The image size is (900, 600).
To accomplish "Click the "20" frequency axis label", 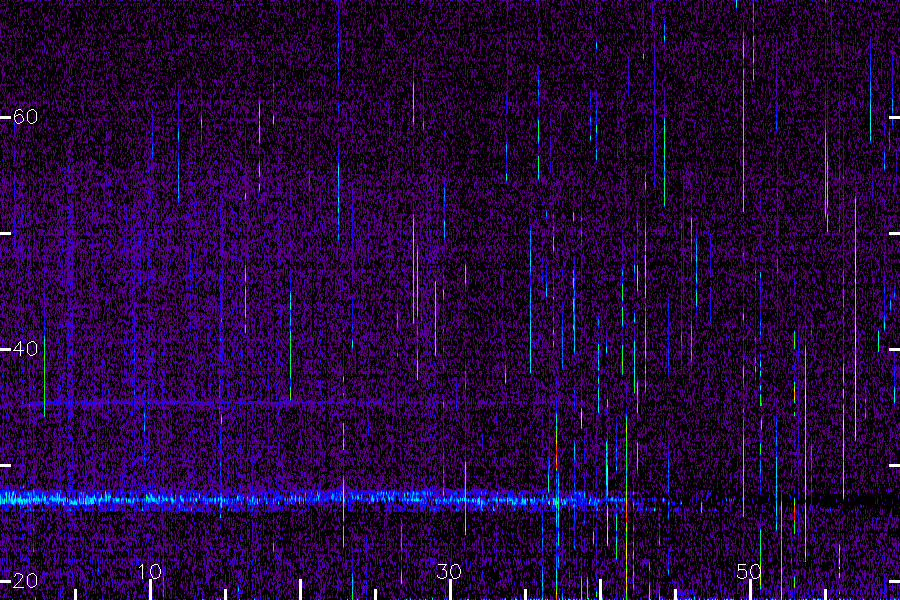I will [25, 580].
